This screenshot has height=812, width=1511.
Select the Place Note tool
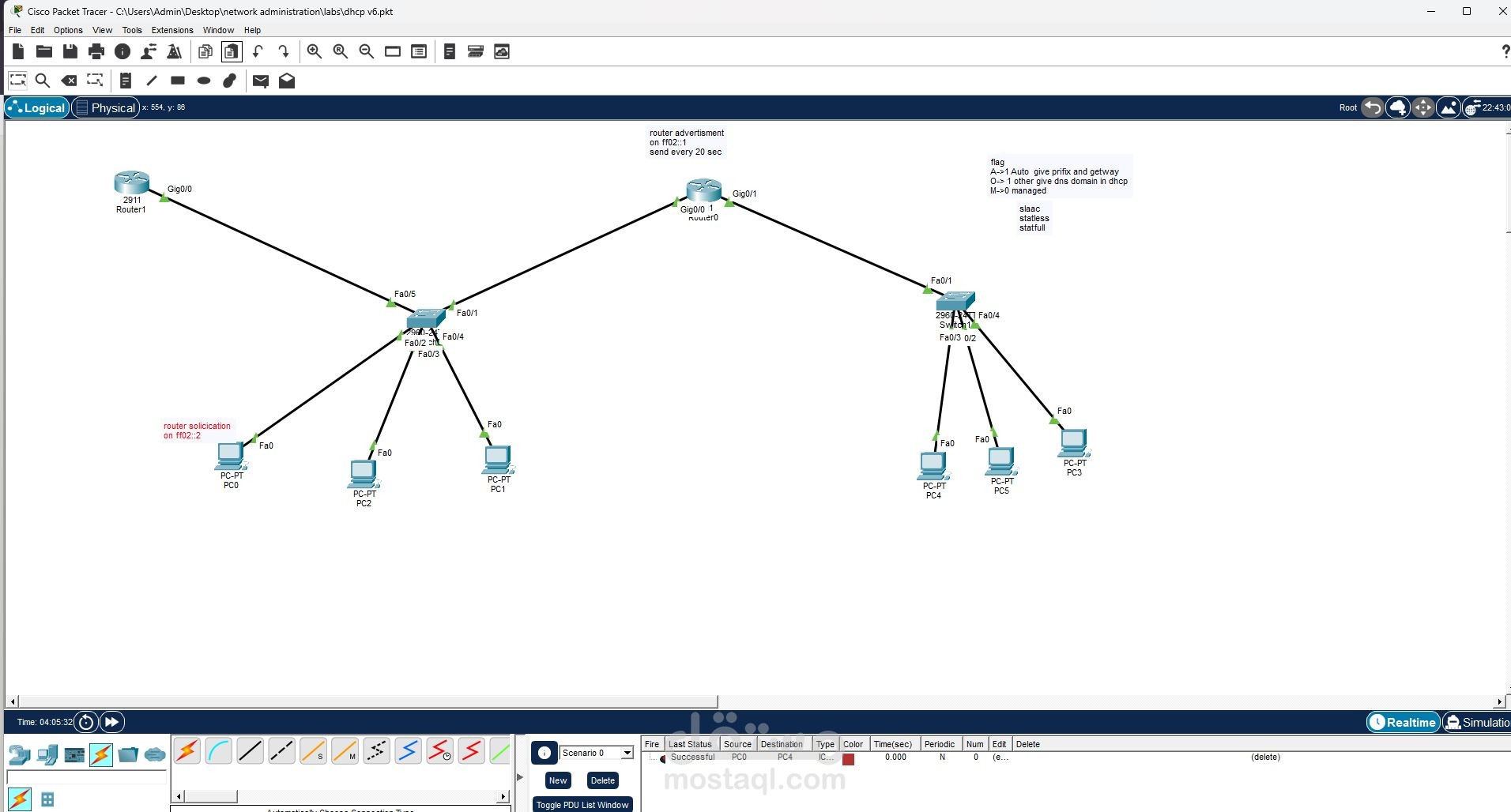(x=126, y=80)
